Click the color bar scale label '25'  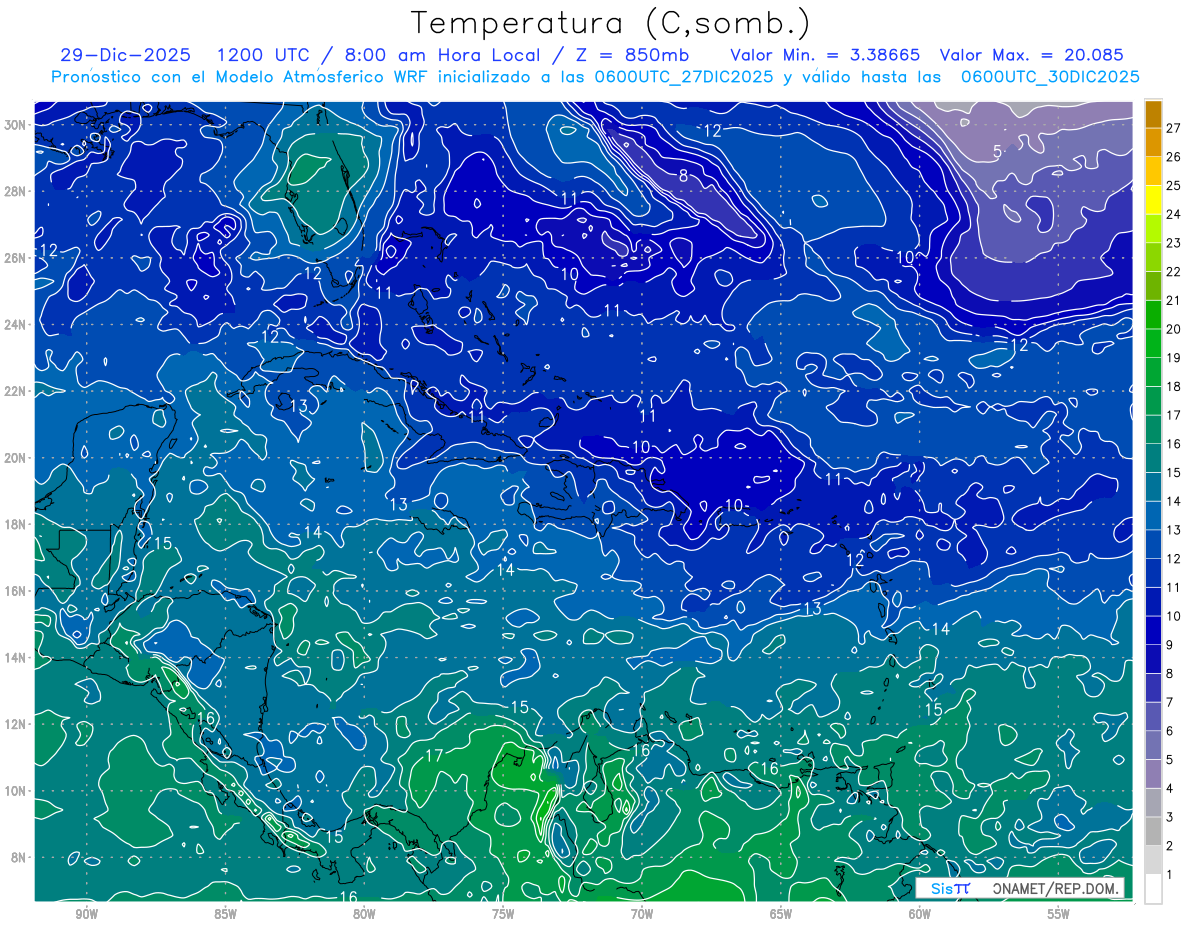[1174, 186]
